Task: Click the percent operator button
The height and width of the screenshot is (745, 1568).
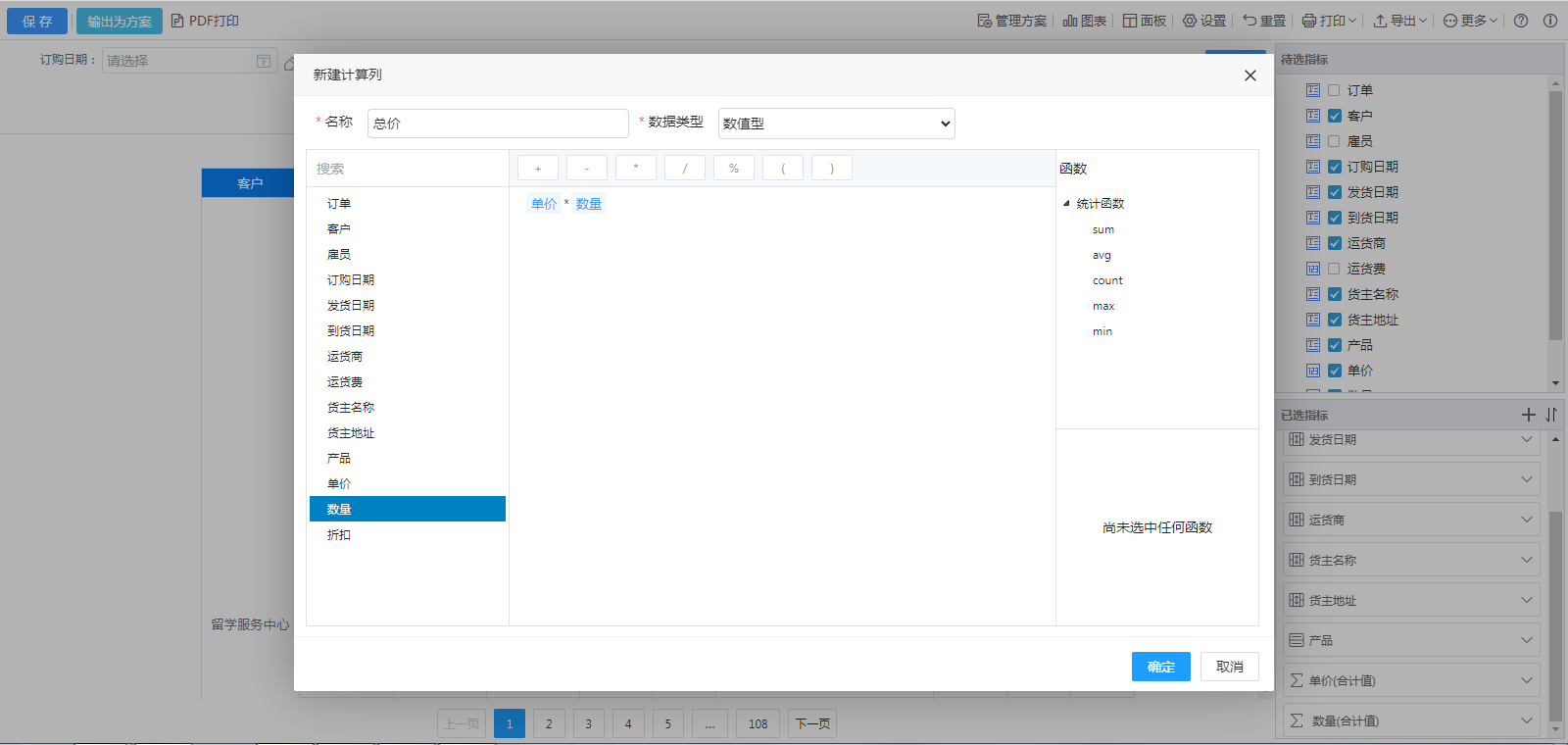Action: [733, 169]
